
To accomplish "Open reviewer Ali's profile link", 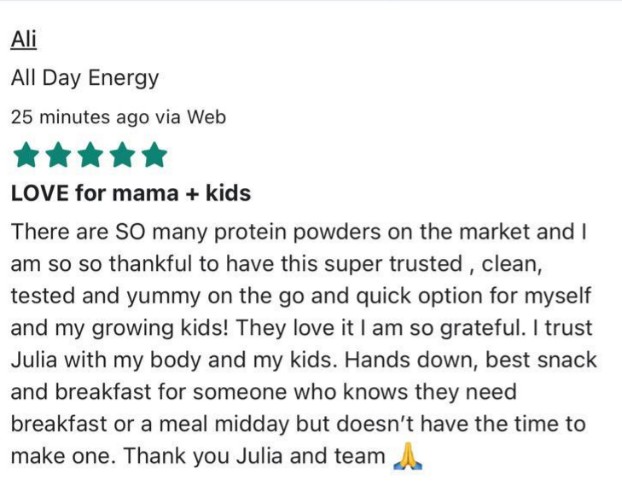I will point(24,40).
